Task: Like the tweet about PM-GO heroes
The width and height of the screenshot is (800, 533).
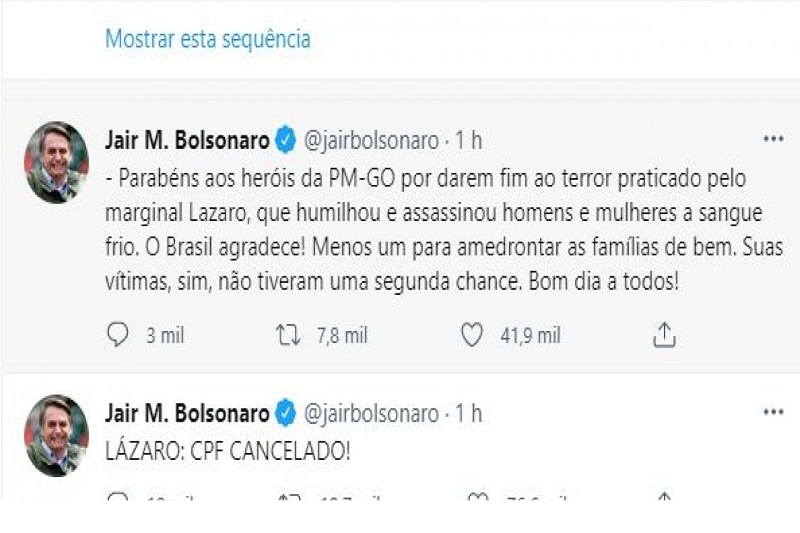Action: coord(472,336)
